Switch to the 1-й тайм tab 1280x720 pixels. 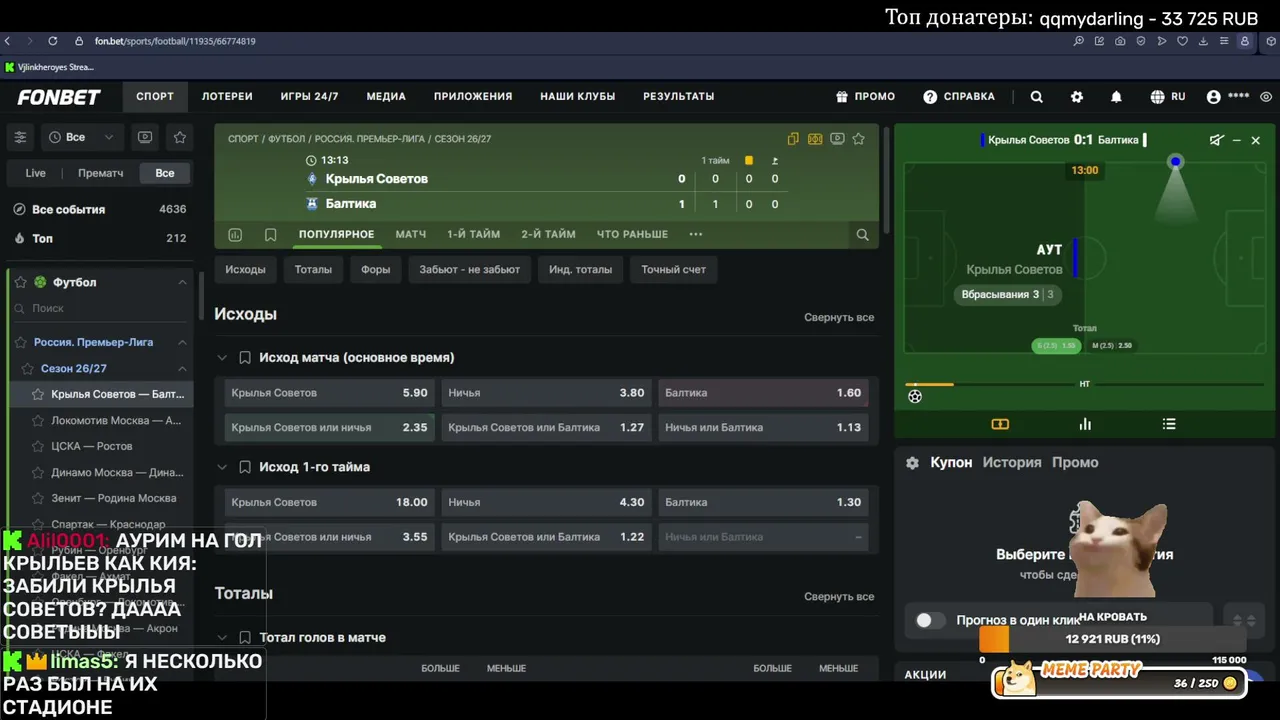point(473,235)
